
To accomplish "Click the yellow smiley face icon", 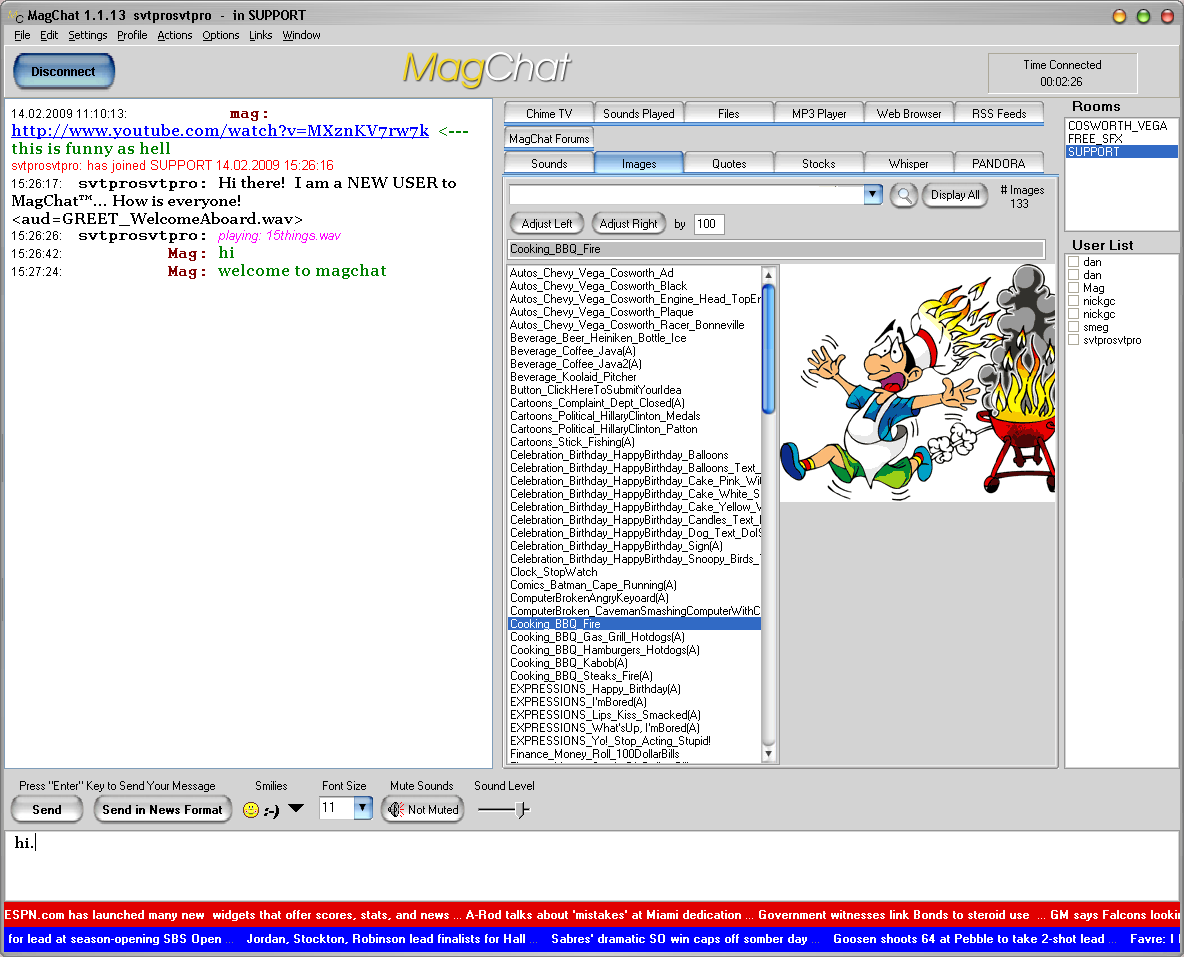I will click(251, 810).
